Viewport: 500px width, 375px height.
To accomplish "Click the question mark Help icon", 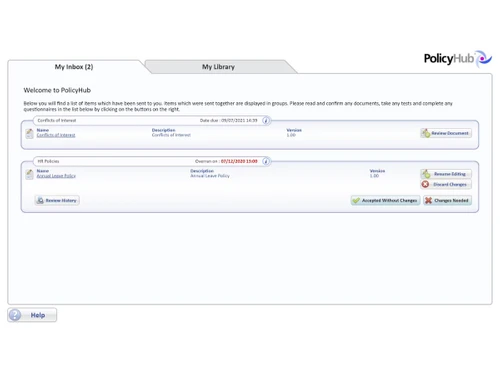I will coord(15,315).
